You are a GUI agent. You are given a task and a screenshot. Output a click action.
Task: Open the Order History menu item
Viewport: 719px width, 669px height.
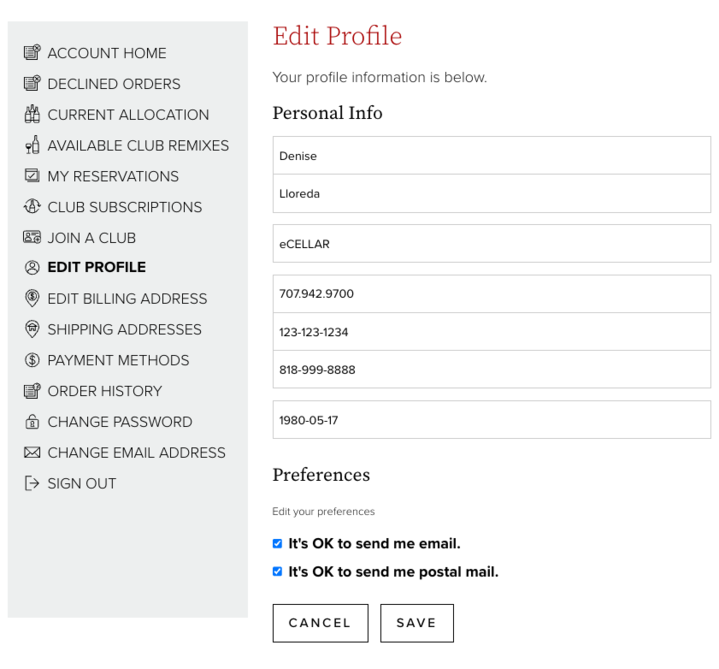tap(105, 391)
